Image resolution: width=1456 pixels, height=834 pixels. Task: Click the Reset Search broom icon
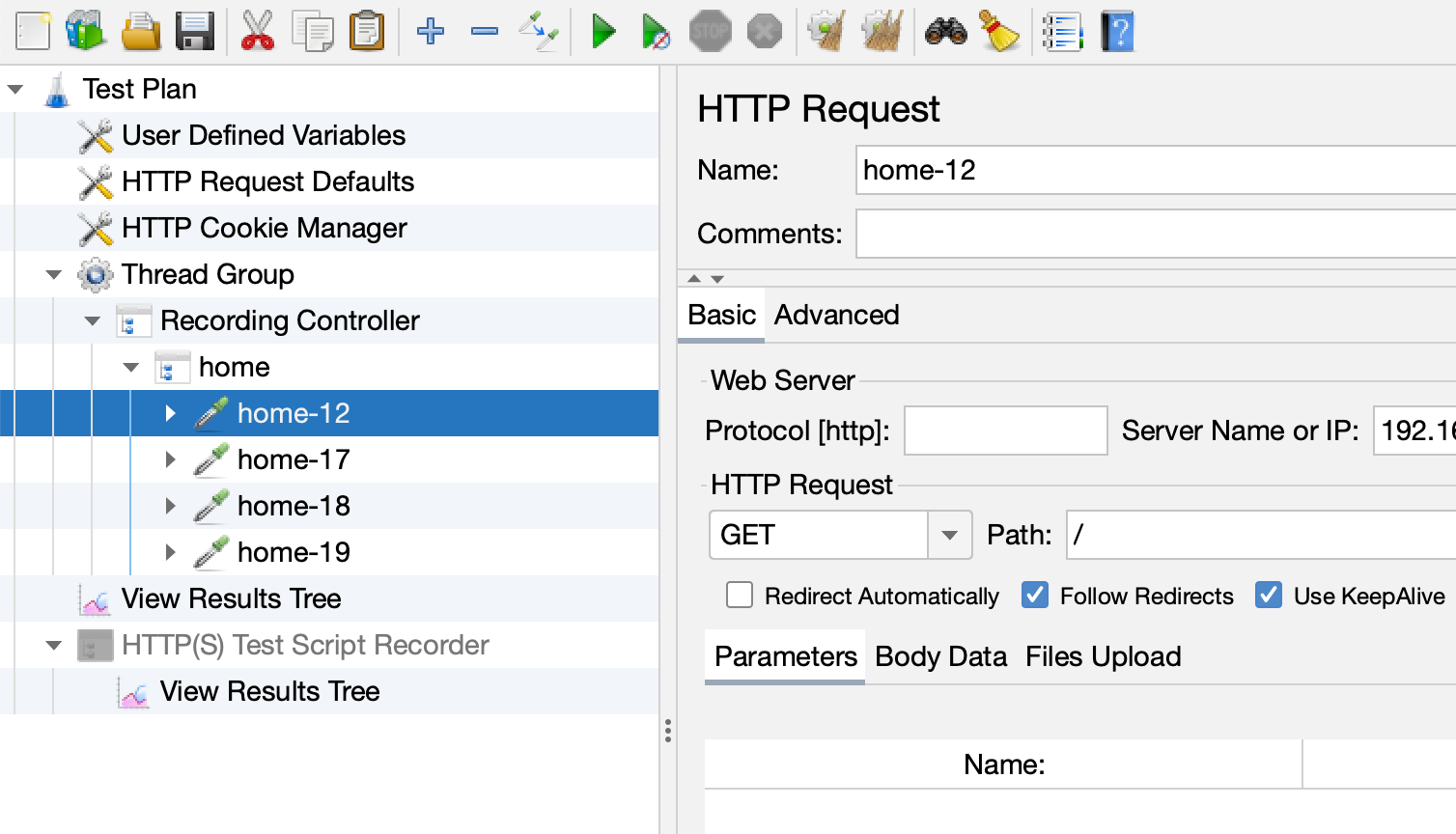(x=1000, y=31)
